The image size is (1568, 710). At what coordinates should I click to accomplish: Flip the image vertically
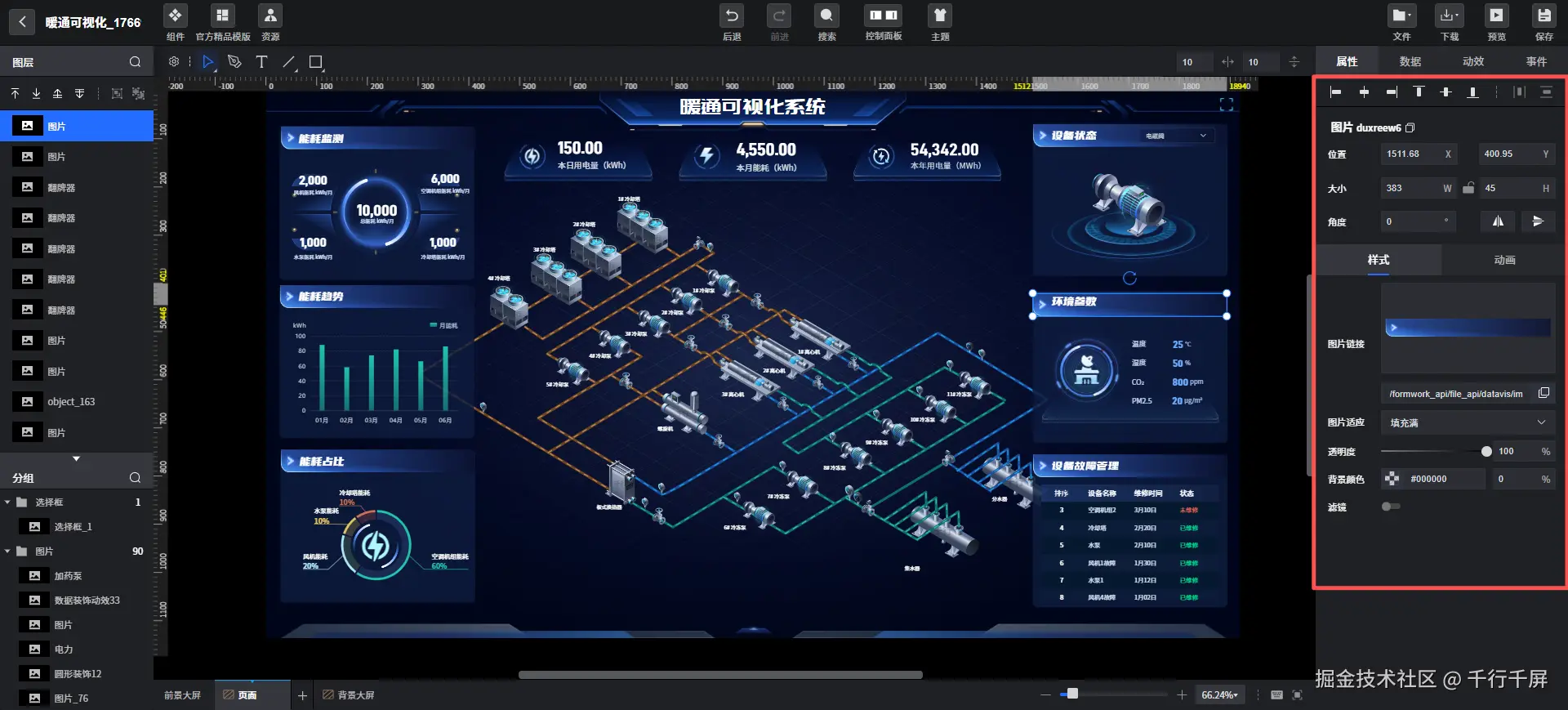coord(1538,221)
